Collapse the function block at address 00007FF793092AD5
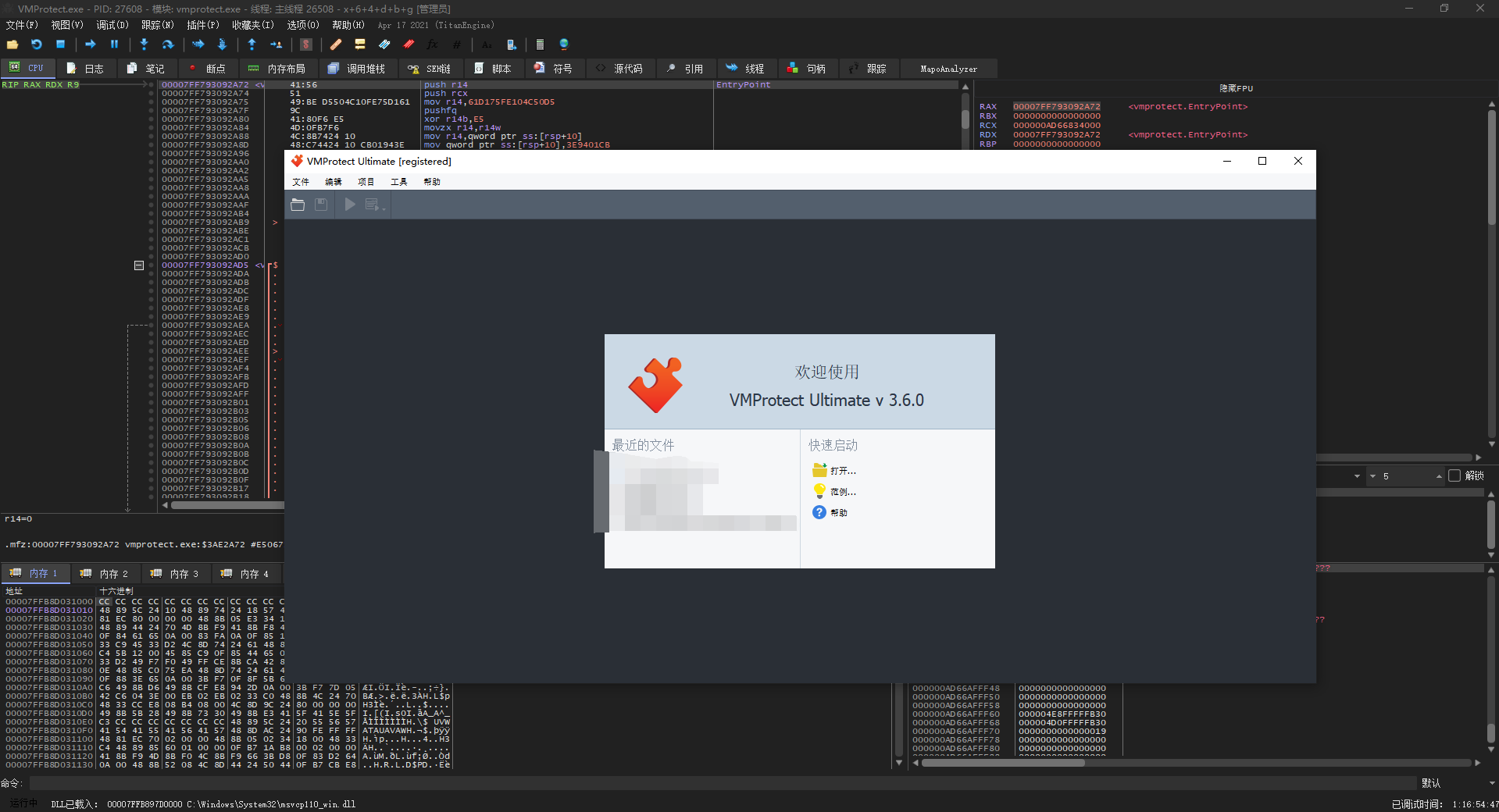The width and height of the screenshot is (1499, 812). click(139, 265)
